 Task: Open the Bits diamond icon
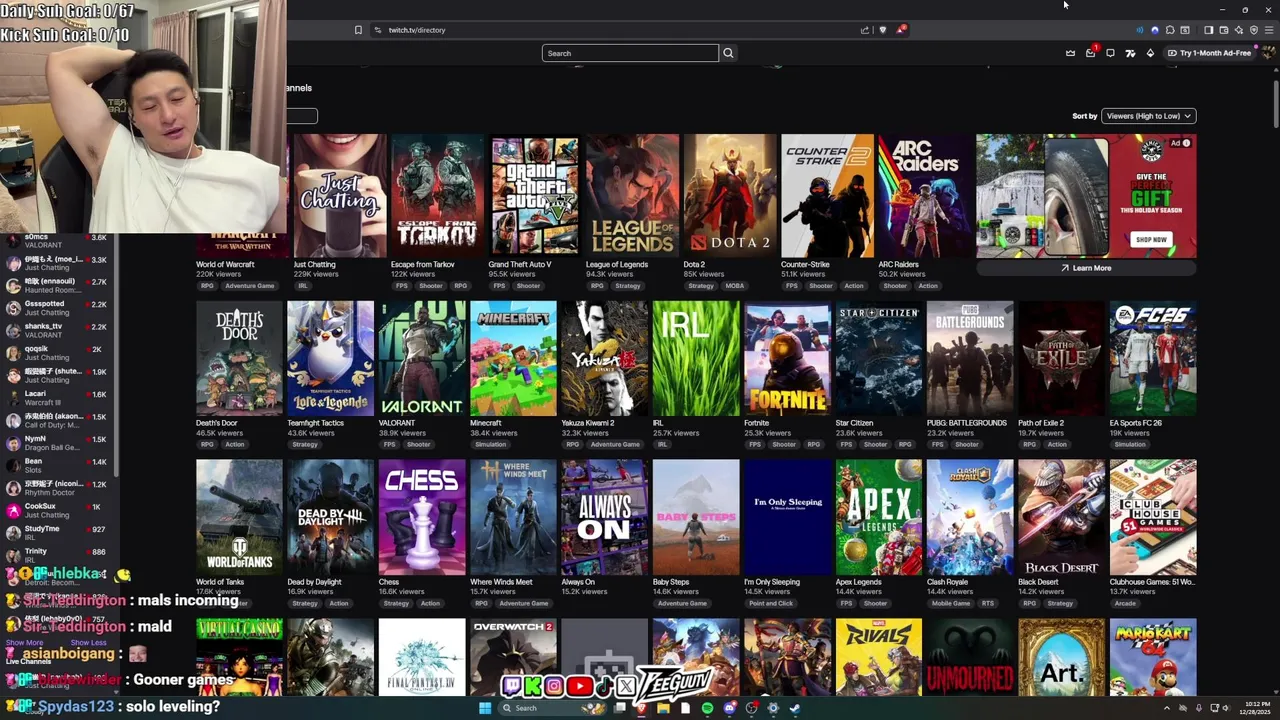1150,53
